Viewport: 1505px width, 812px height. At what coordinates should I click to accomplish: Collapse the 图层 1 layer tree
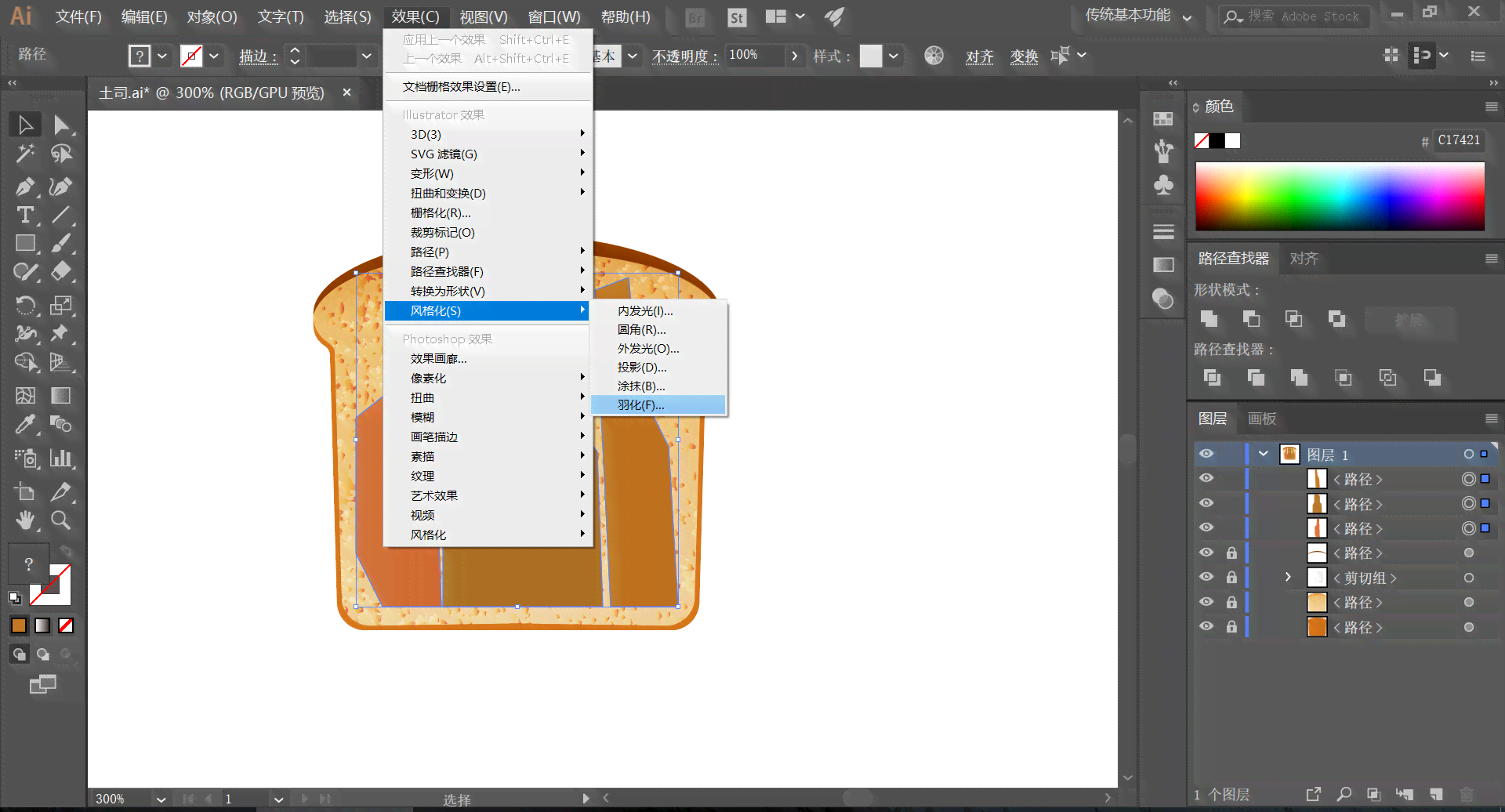(1264, 454)
